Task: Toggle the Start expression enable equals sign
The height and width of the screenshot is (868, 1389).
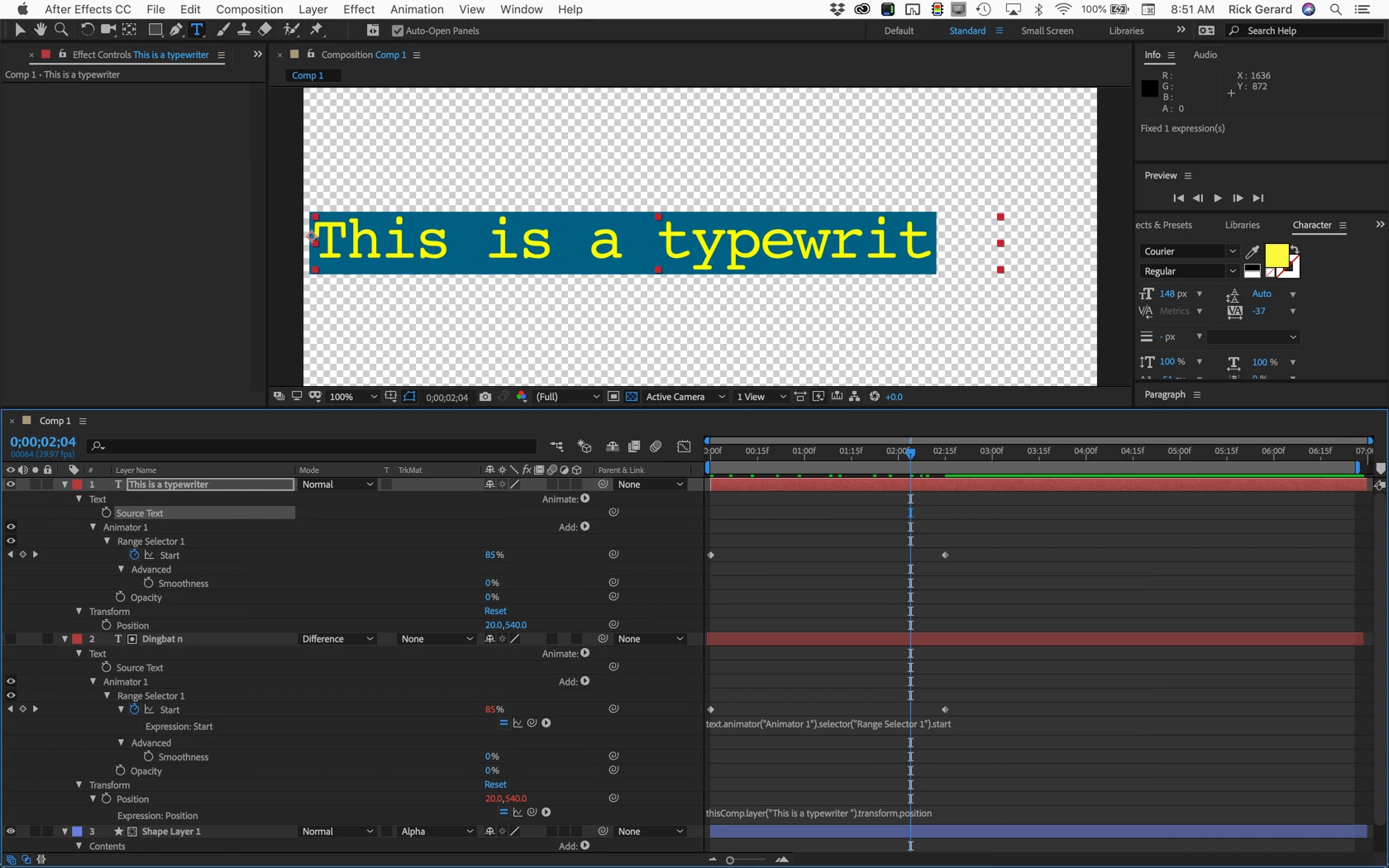Action: point(504,723)
